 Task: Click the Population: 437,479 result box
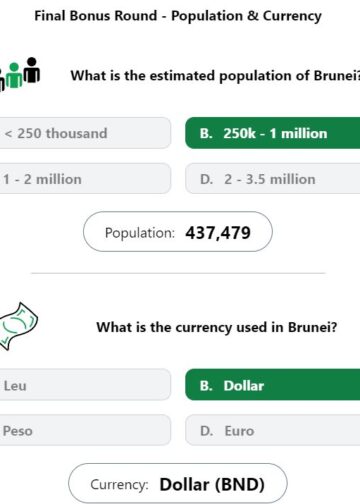click(x=178, y=232)
